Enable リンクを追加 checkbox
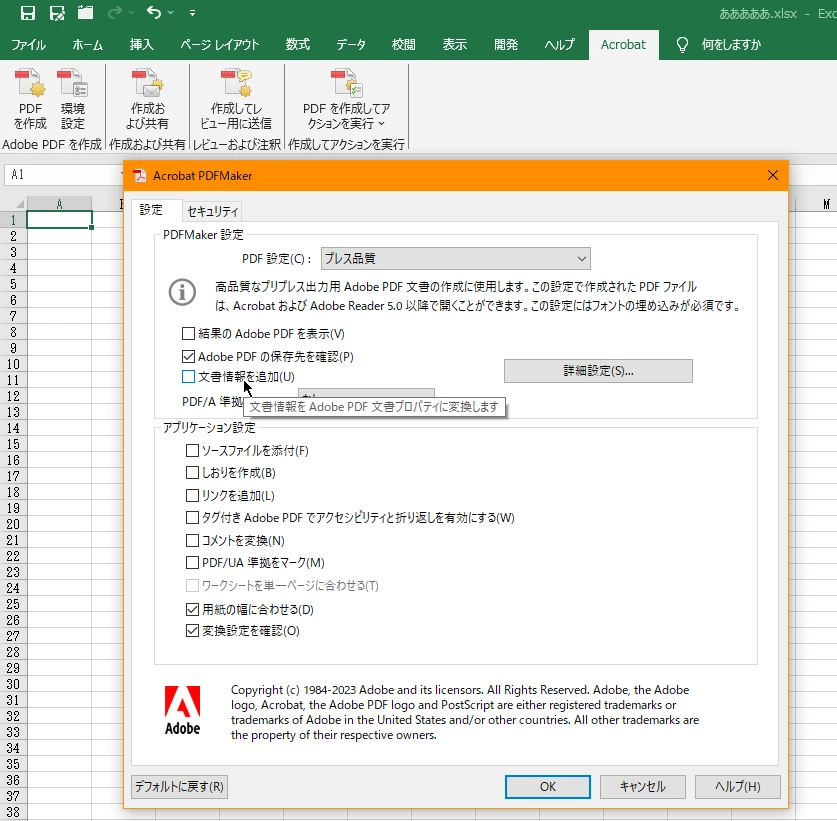The image size is (837, 821). tap(192, 496)
